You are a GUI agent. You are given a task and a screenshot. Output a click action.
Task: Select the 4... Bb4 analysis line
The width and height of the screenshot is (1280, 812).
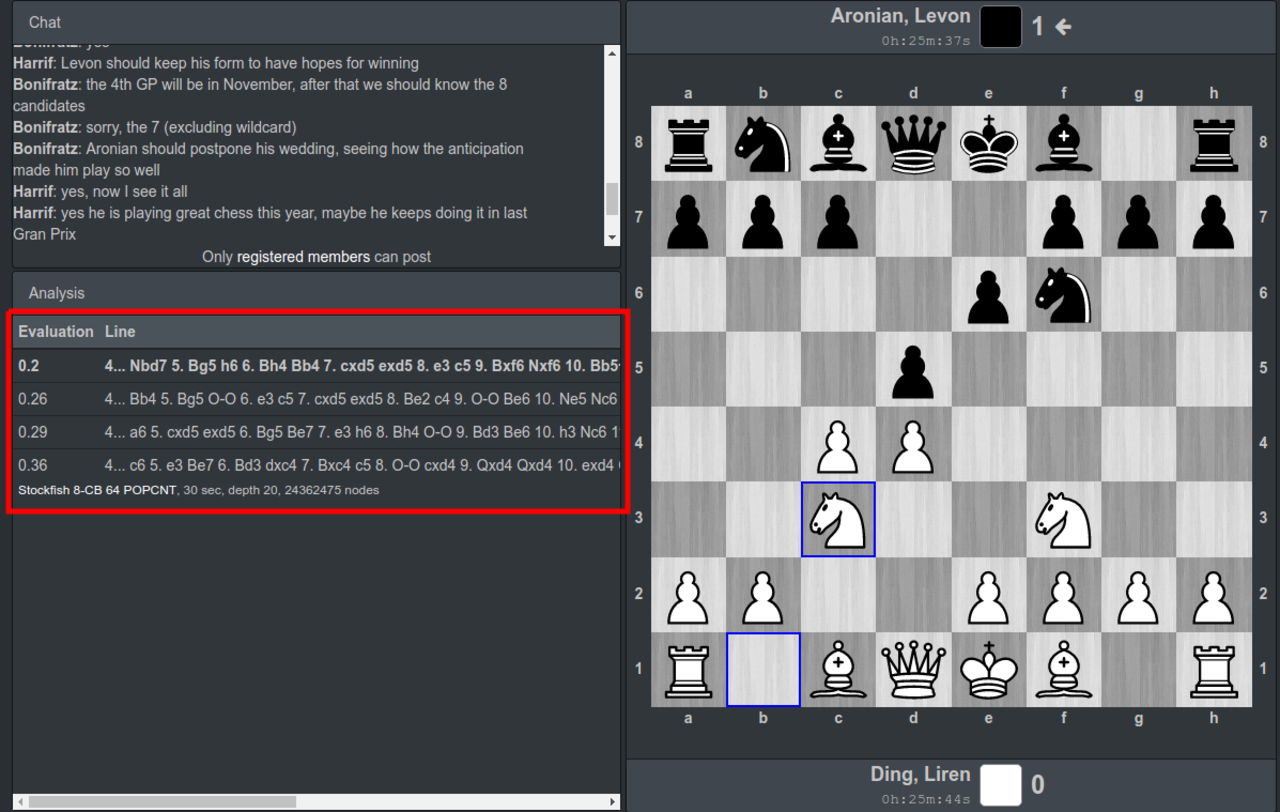[x=316, y=399]
